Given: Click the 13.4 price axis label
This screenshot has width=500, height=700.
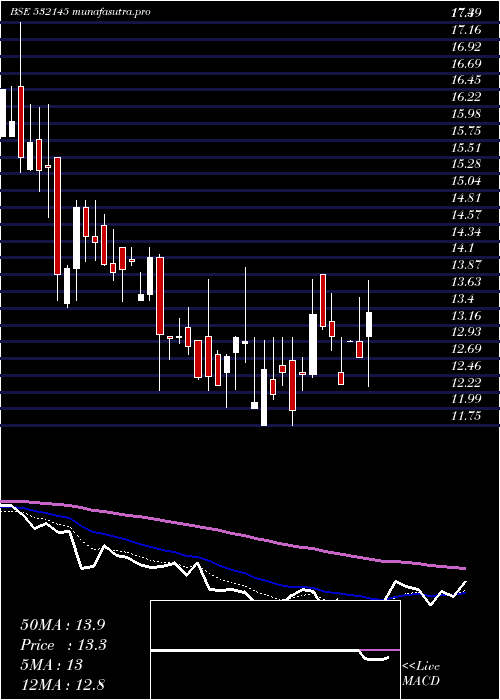Looking at the screenshot, I should 462,298.
